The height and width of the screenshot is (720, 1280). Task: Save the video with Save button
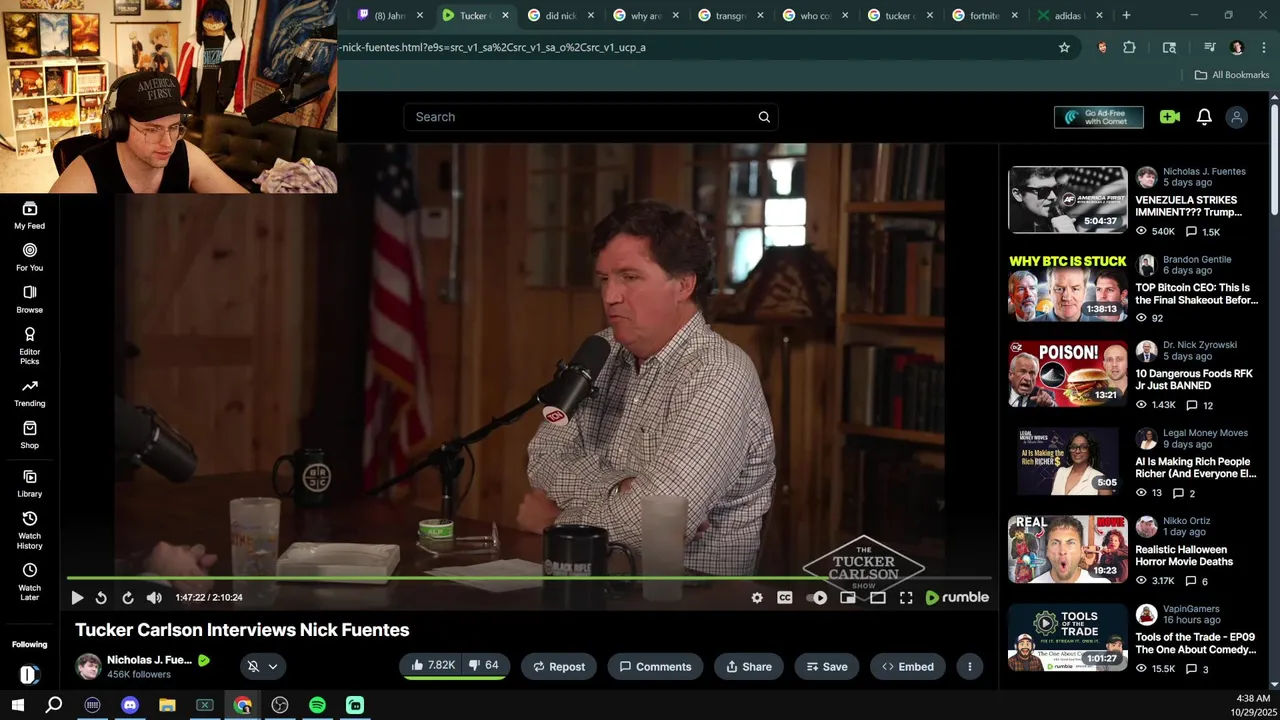(826, 667)
